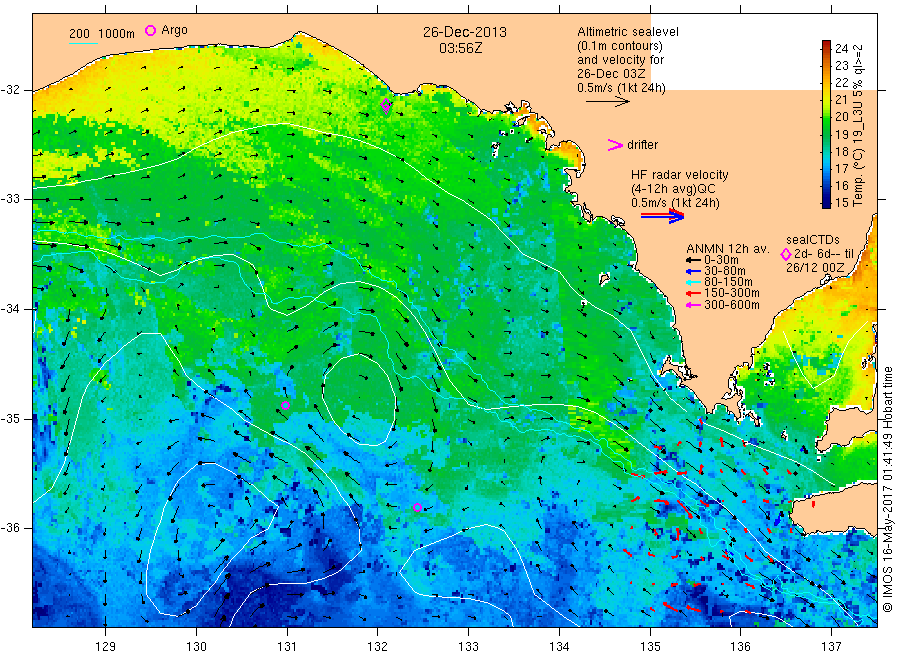Click the blue 30-80m ANMN arrow symbol
The image size is (900, 660).
pyautogui.click(x=693, y=271)
